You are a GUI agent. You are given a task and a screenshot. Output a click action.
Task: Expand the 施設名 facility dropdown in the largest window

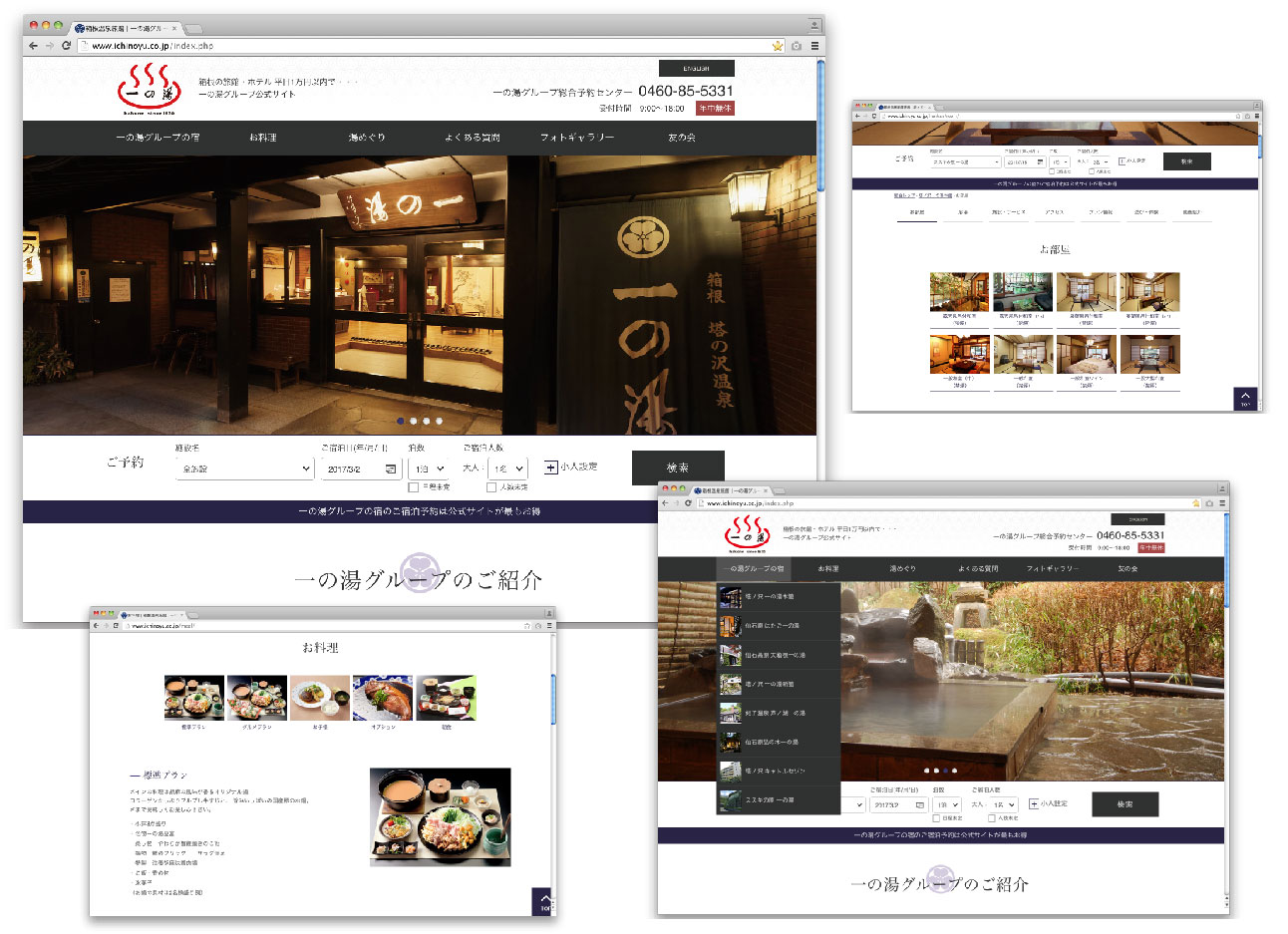point(245,468)
